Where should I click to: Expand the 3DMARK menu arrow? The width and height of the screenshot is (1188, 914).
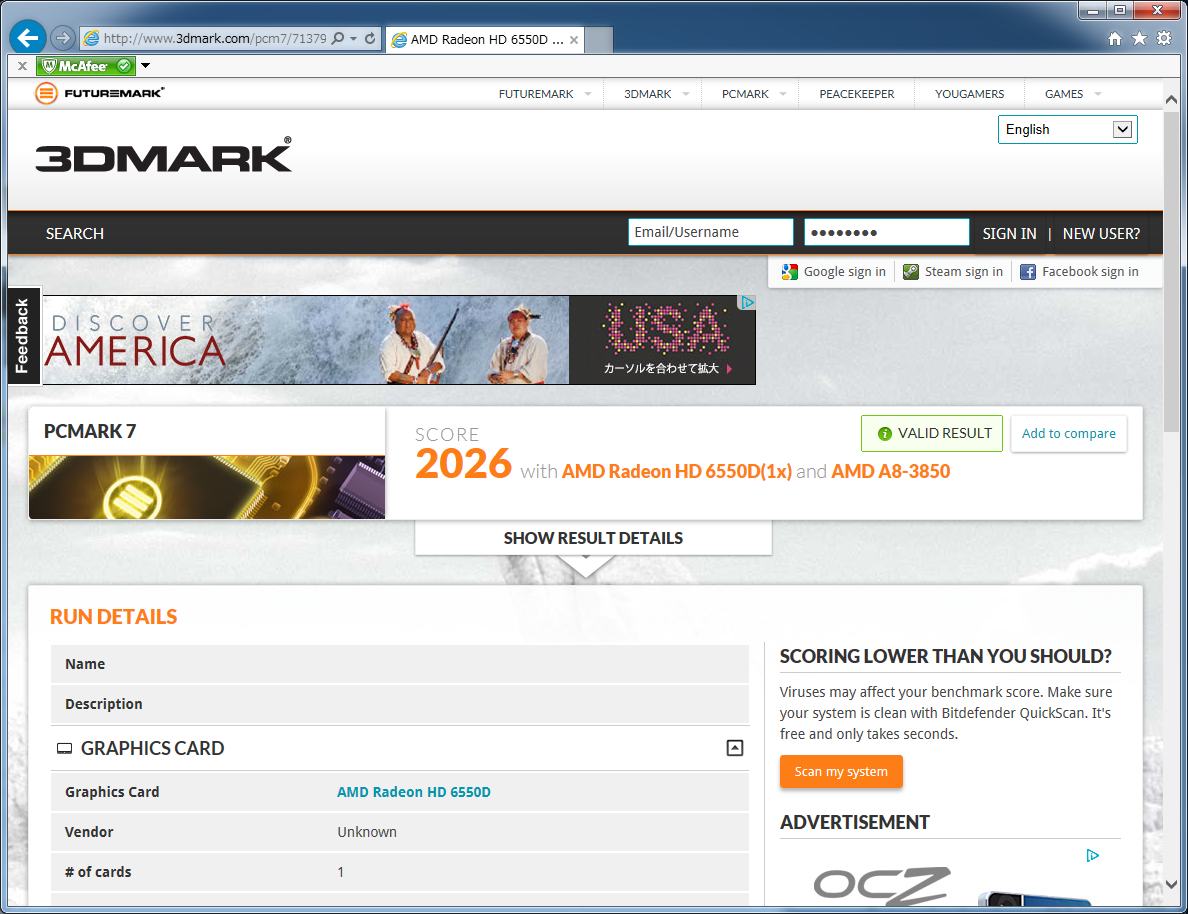(x=686, y=94)
